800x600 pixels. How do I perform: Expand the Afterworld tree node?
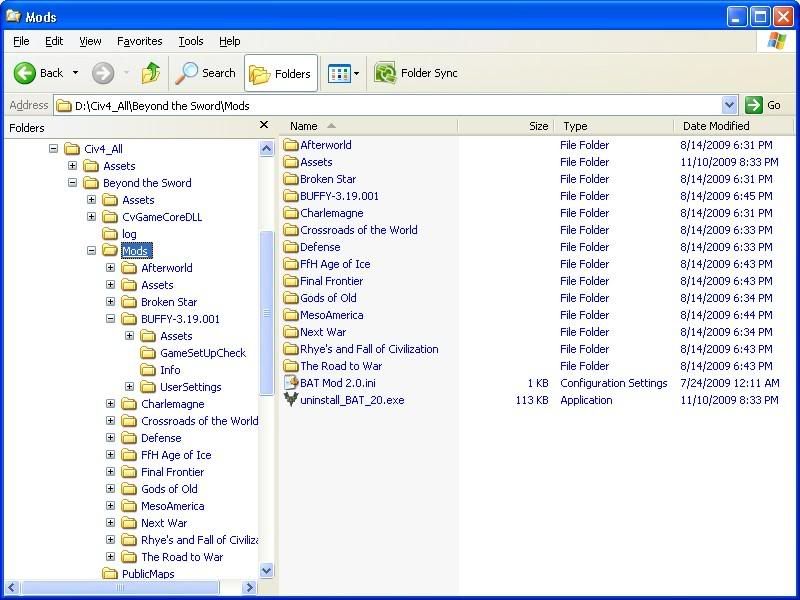(110, 267)
